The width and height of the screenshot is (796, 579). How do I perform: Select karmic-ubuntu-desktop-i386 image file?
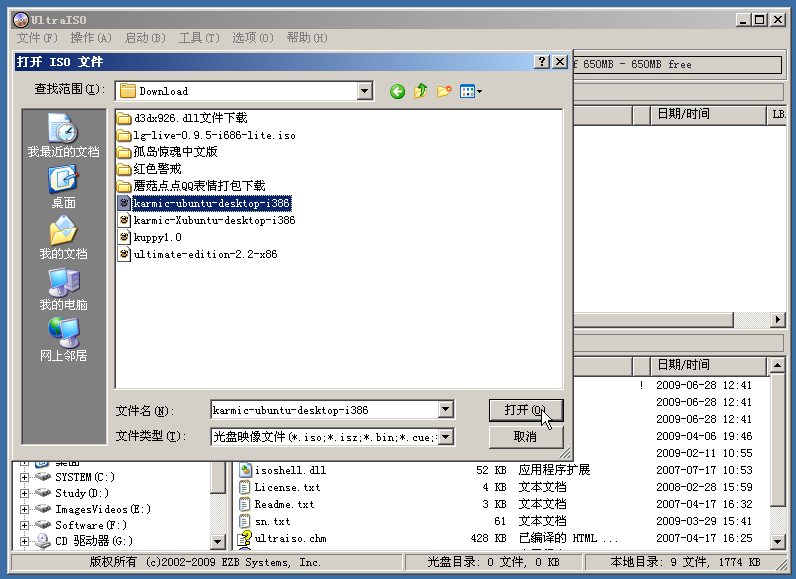[x=205, y=203]
